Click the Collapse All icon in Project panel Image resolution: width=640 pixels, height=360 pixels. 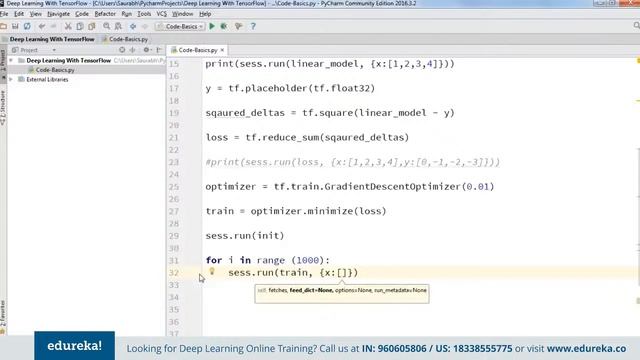pos(133,50)
